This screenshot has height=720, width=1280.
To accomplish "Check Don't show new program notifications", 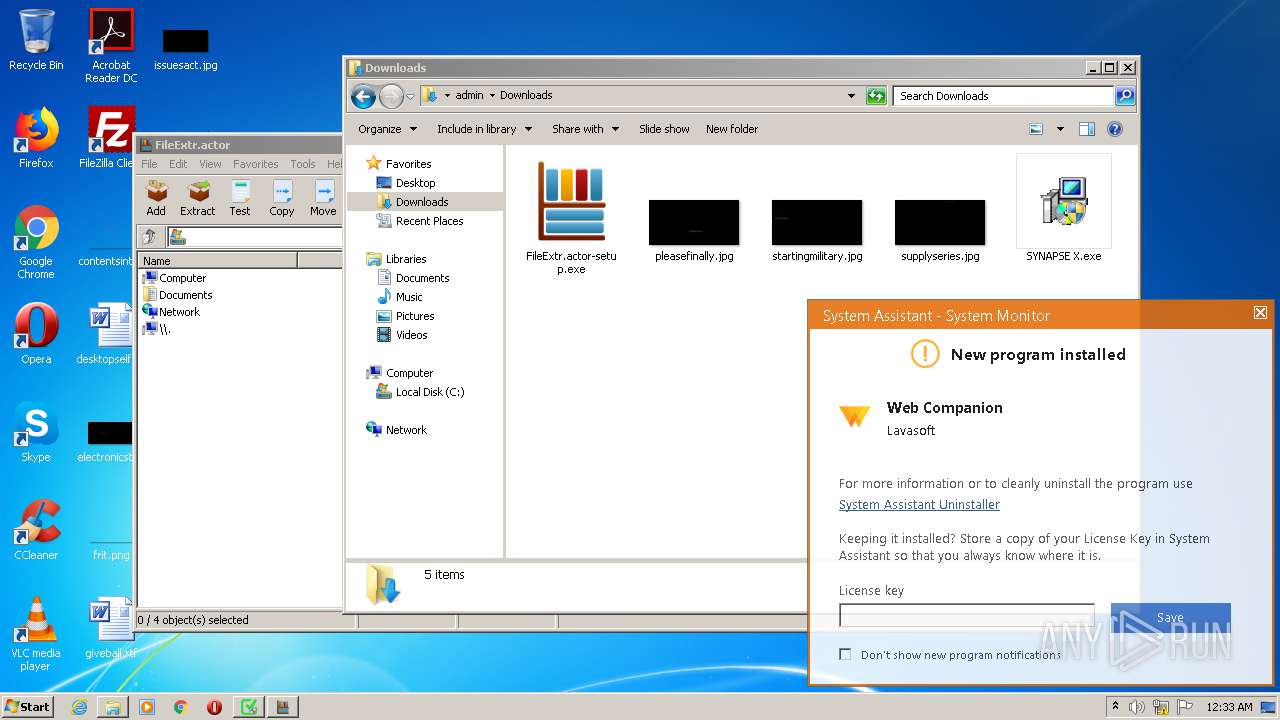I will pyautogui.click(x=845, y=654).
